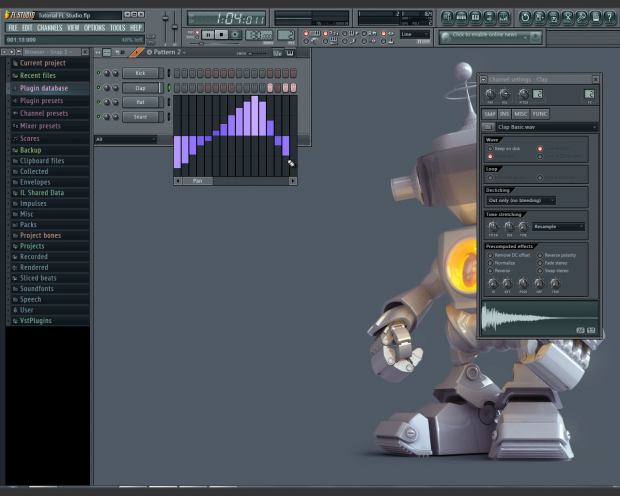Screen dimensions: 620x496
Task: Click the master pitch slider
Action: 174,27
